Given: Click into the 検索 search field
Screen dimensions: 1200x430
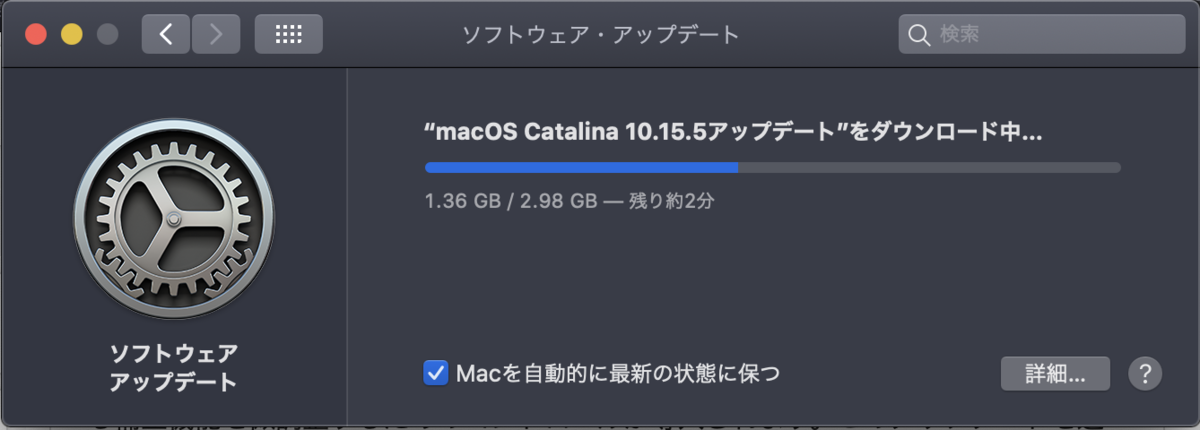Looking at the screenshot, I should click(1042, 35).
